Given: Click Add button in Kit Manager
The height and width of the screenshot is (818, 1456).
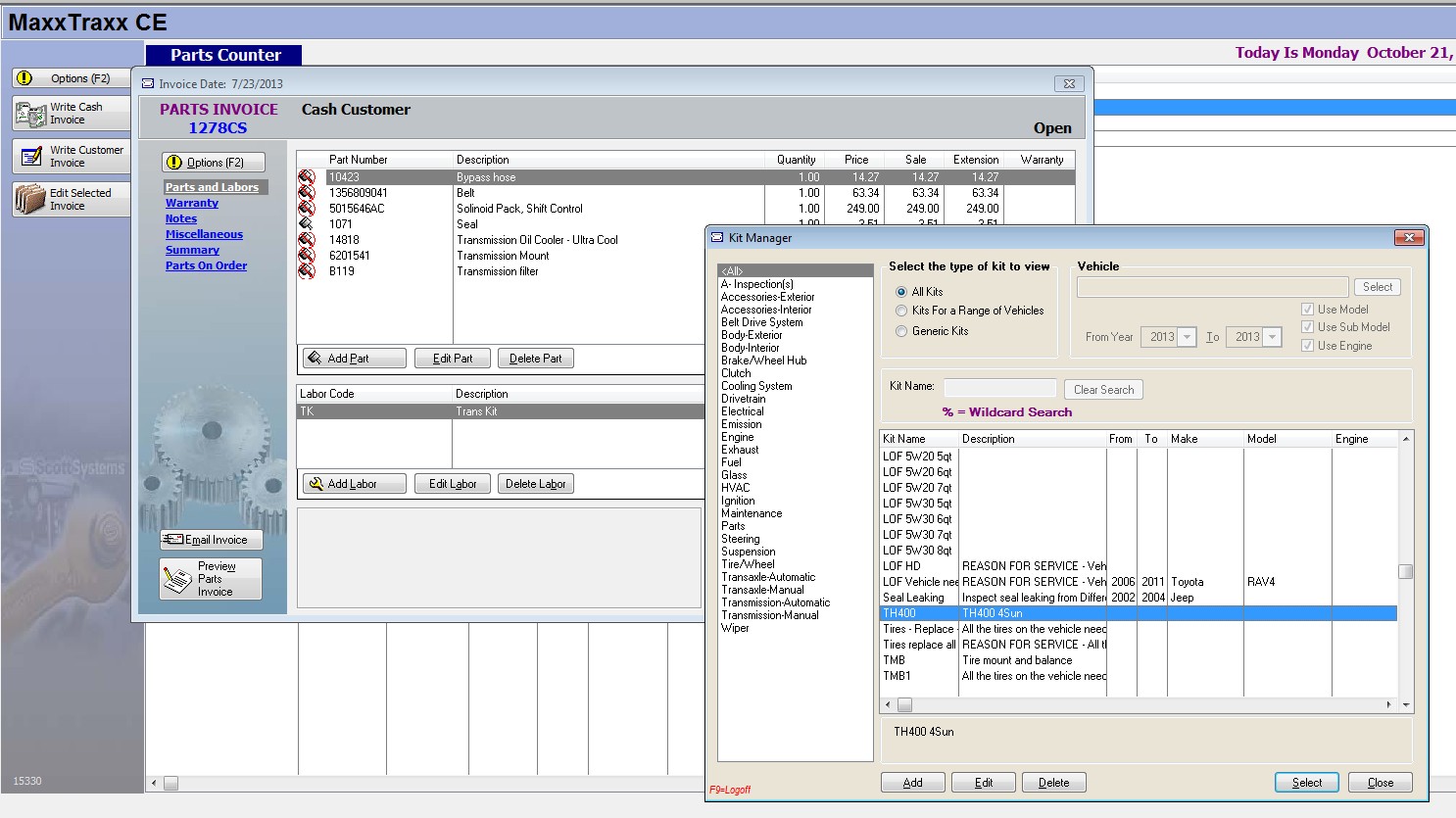Looking at the screenshot, I should click(912, 783).
